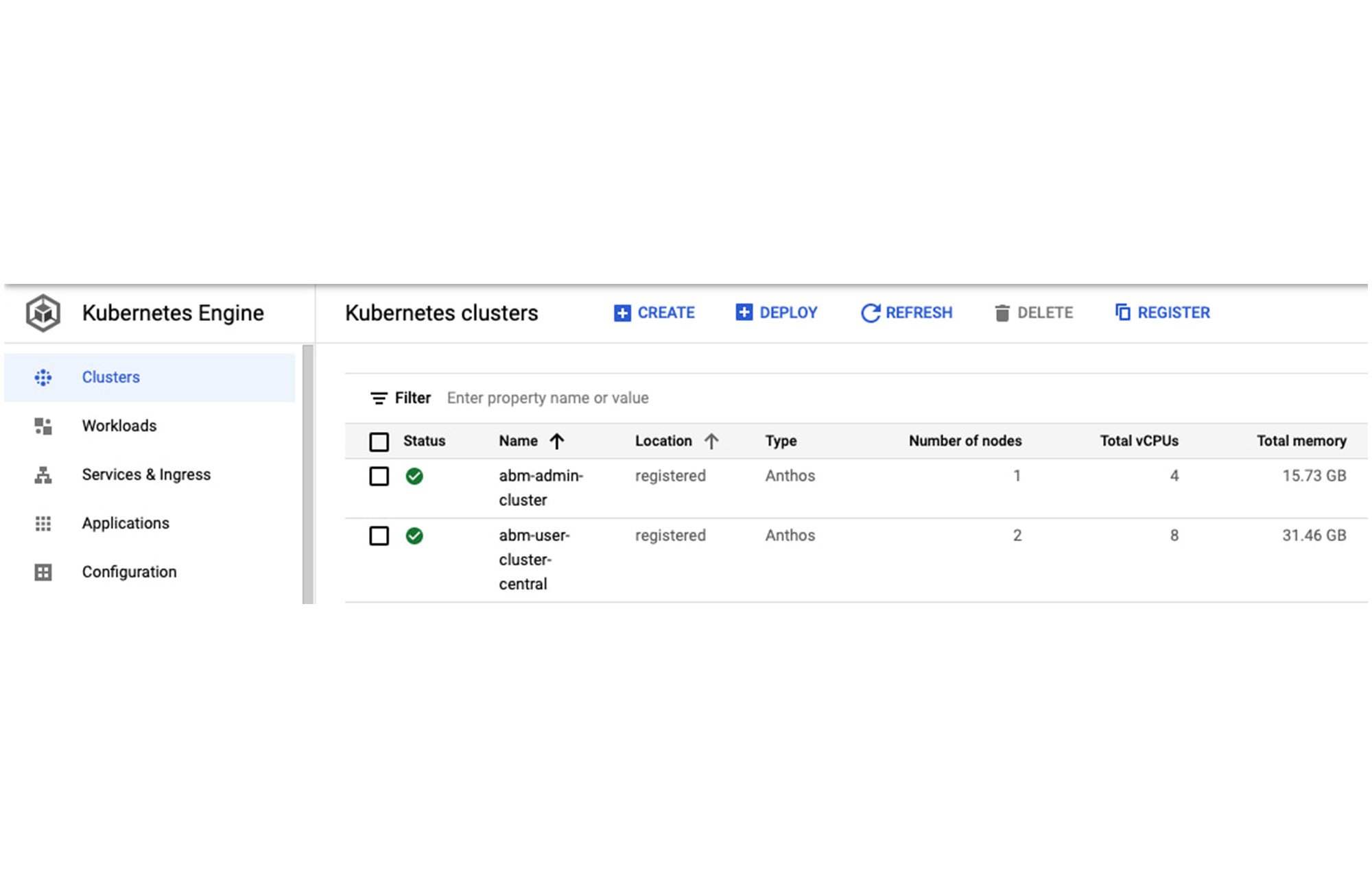Click the DEPLOY button
1372x888 pixels.
[x=780, y=312]
